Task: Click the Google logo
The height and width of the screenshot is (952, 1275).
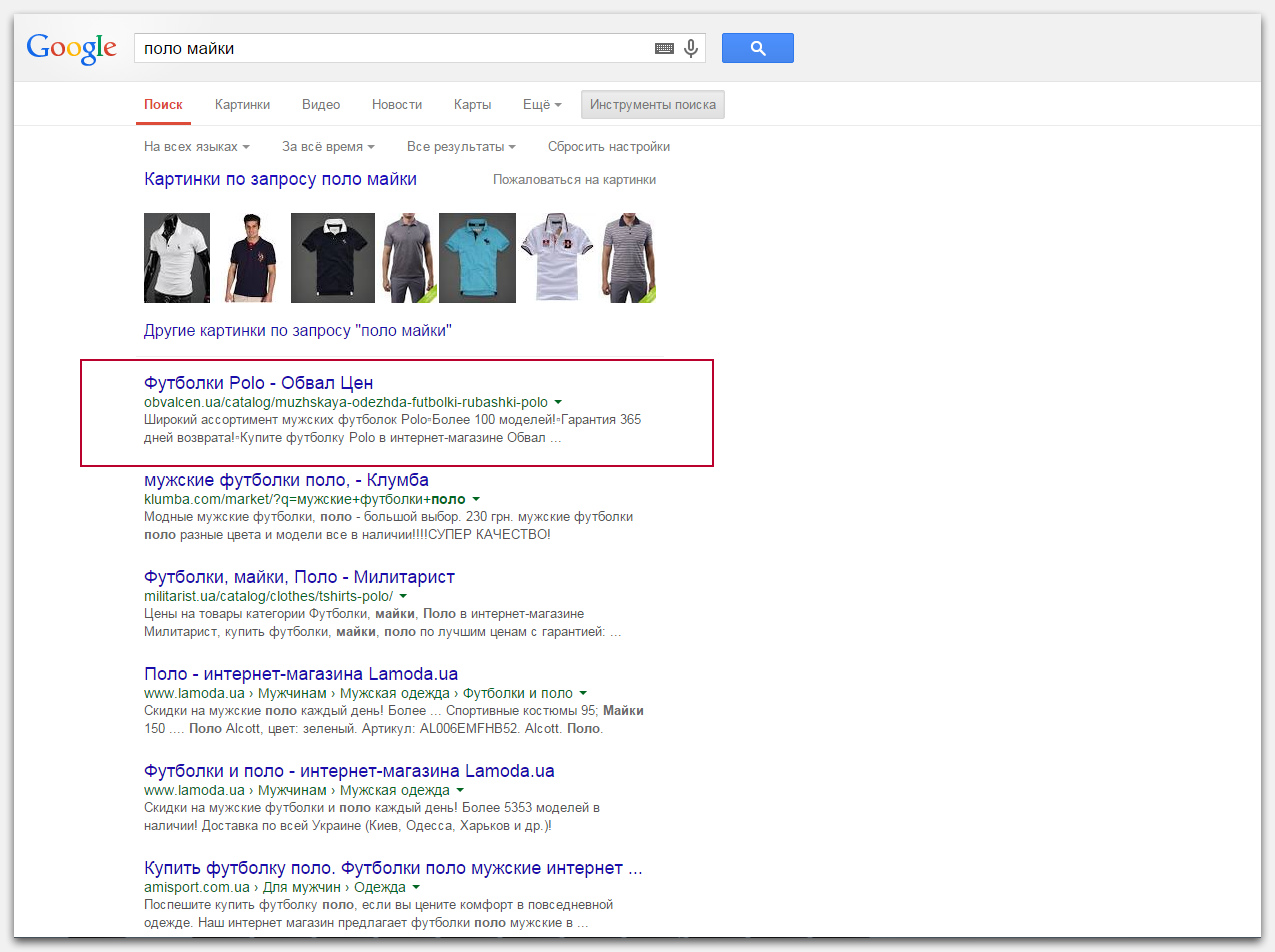Action: [72, 48]
